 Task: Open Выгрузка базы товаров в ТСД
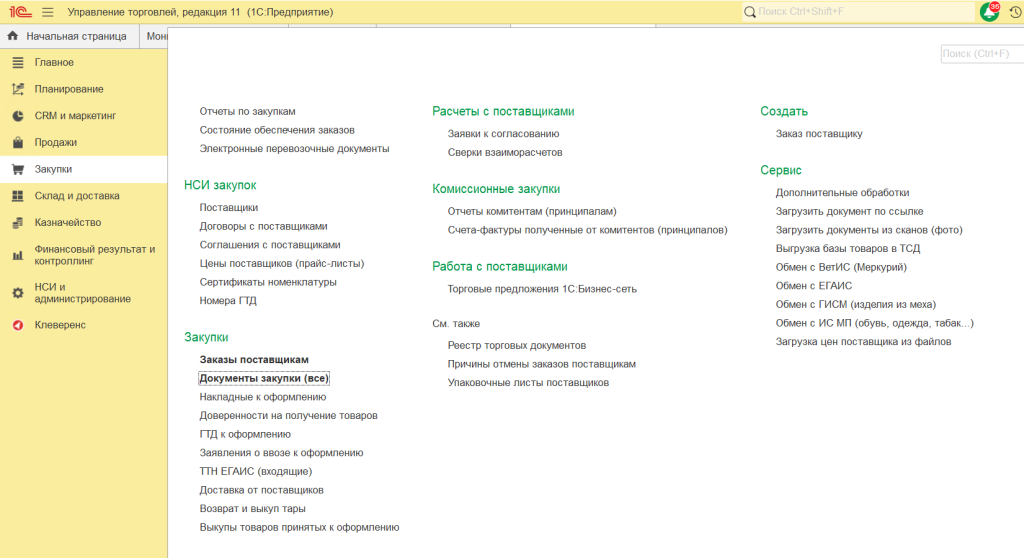tap(848, 249)
